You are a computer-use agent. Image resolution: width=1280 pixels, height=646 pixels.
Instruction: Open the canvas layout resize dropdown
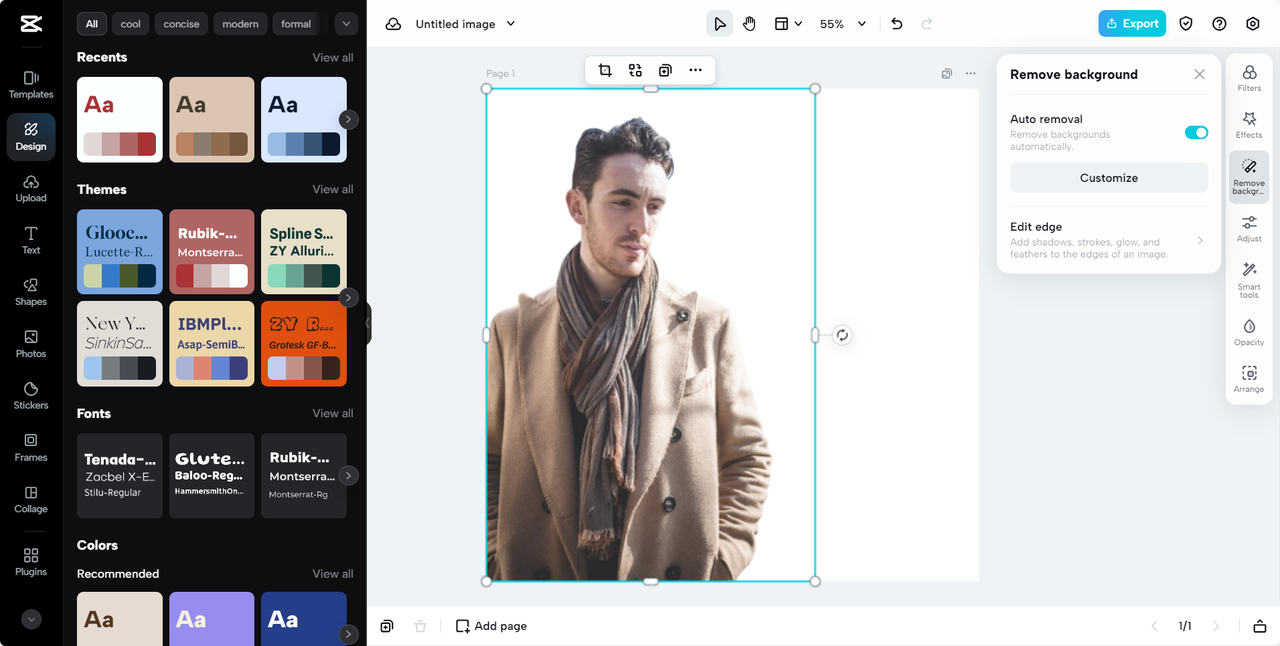788,24
